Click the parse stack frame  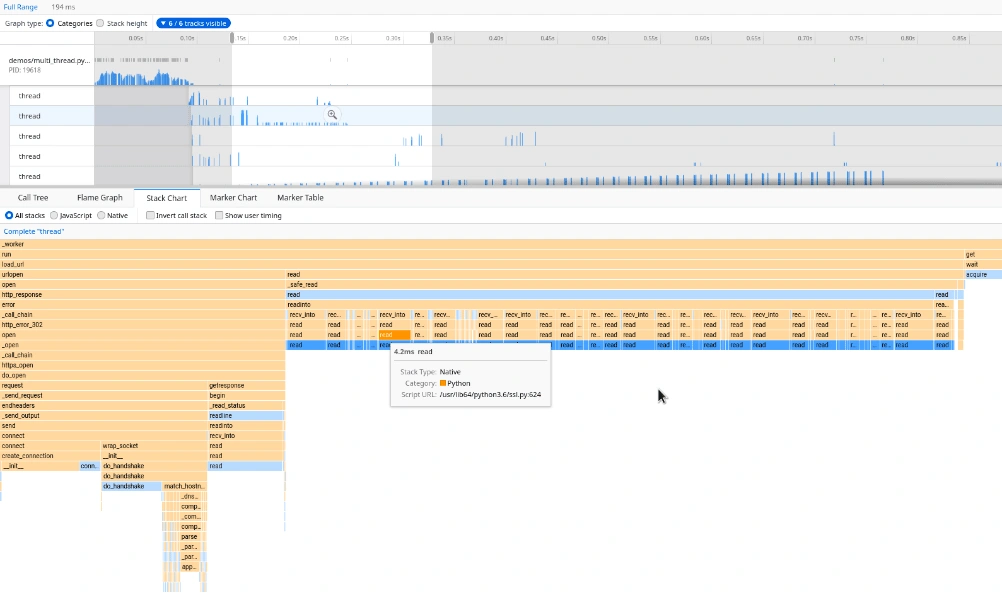point(189,537)
